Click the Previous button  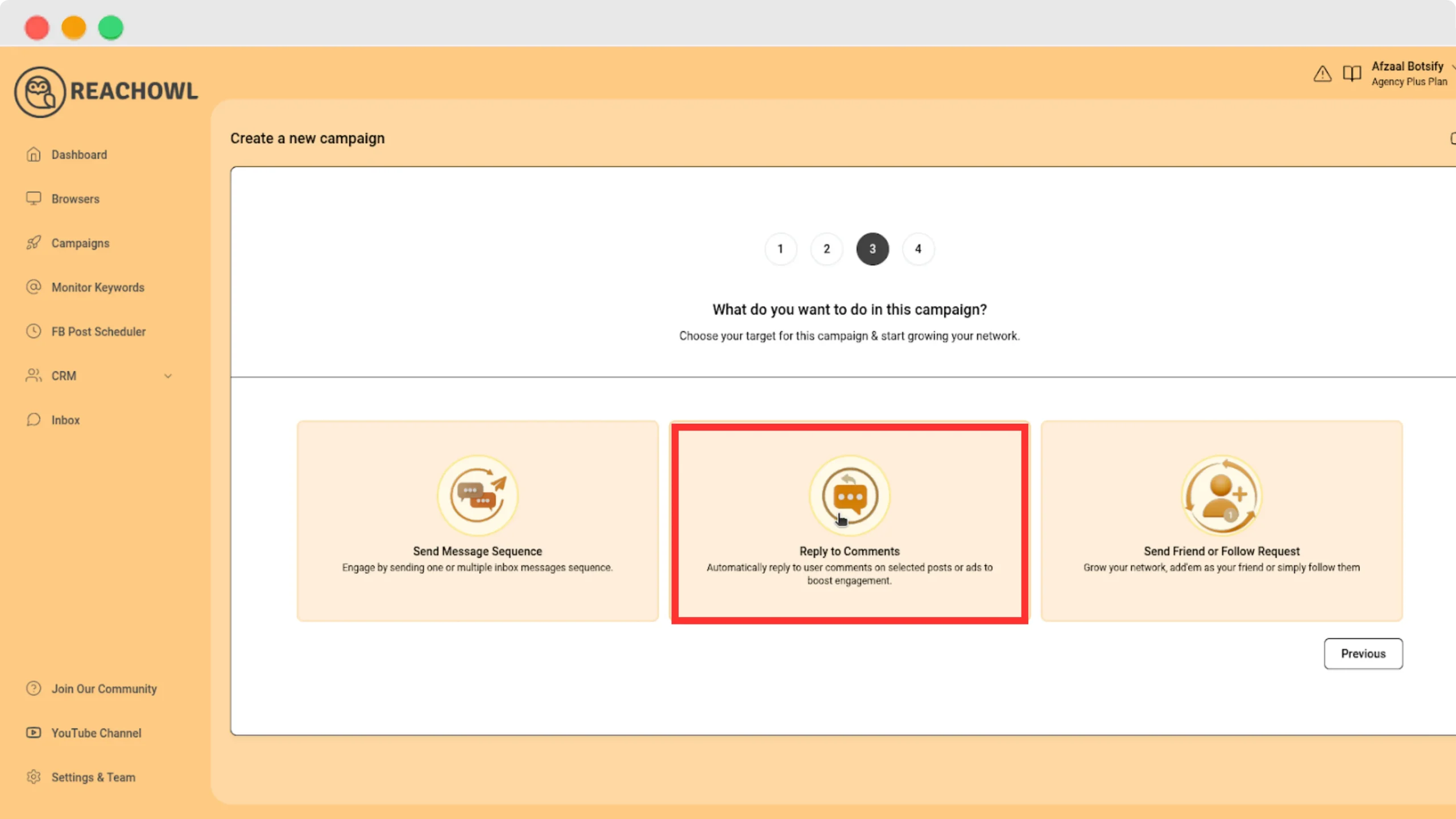point(1363,653)
